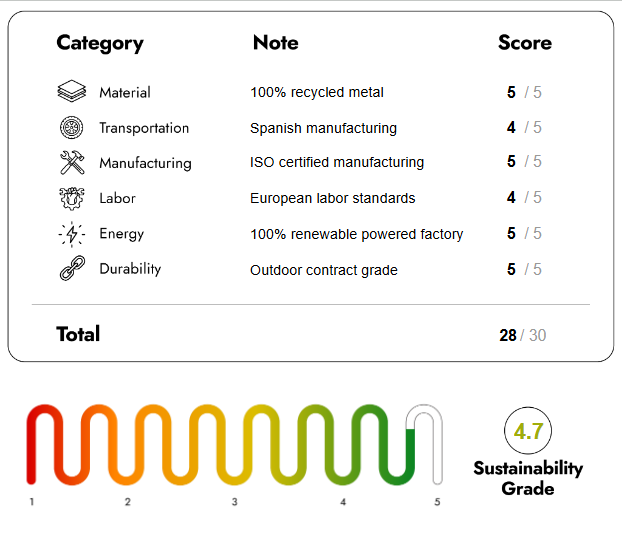
Task: Click the Score column header
Action: [525, 43]
